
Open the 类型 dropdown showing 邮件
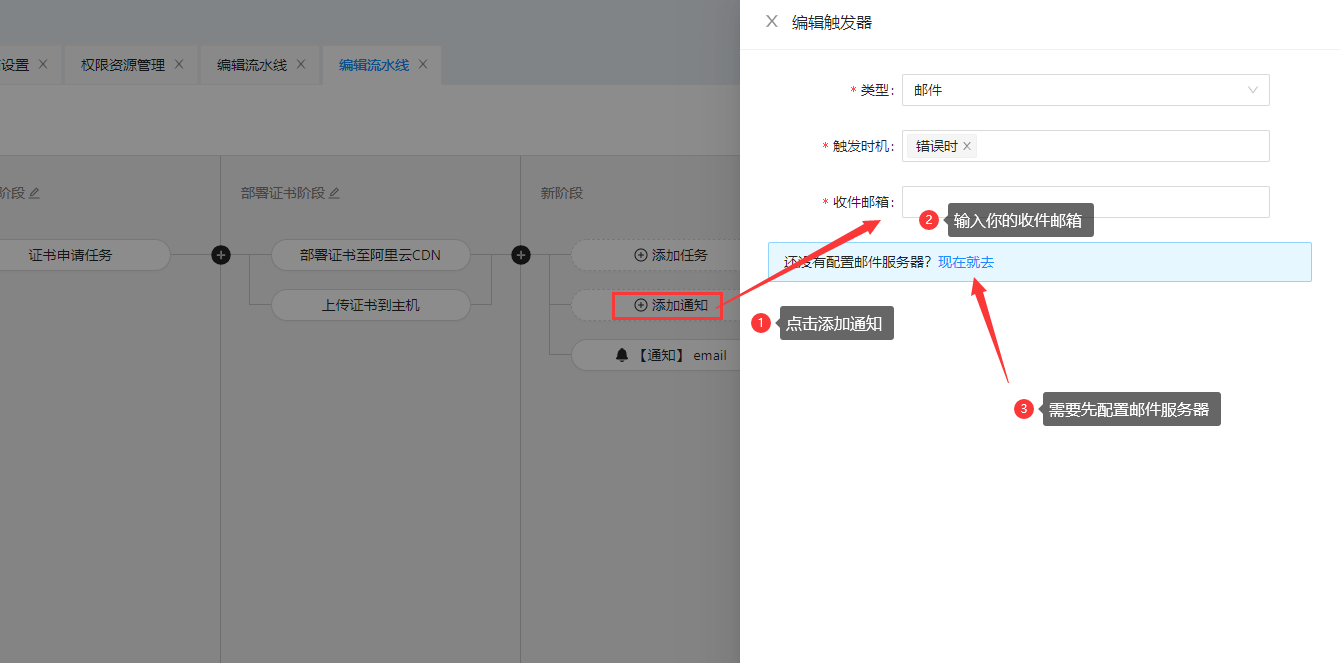(1085, 90)
